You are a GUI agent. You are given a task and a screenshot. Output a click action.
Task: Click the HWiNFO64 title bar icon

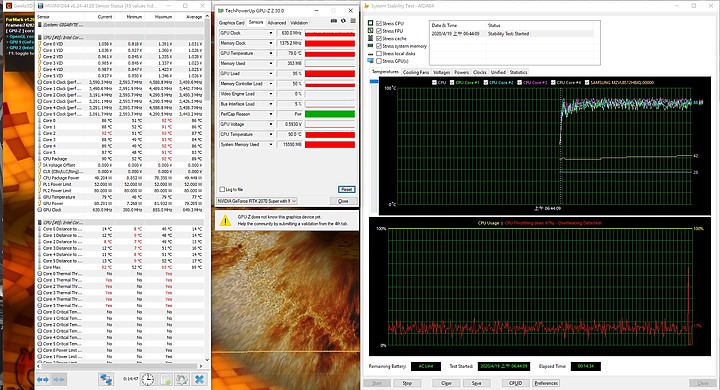pyautogui.click(x=41, y=6)
